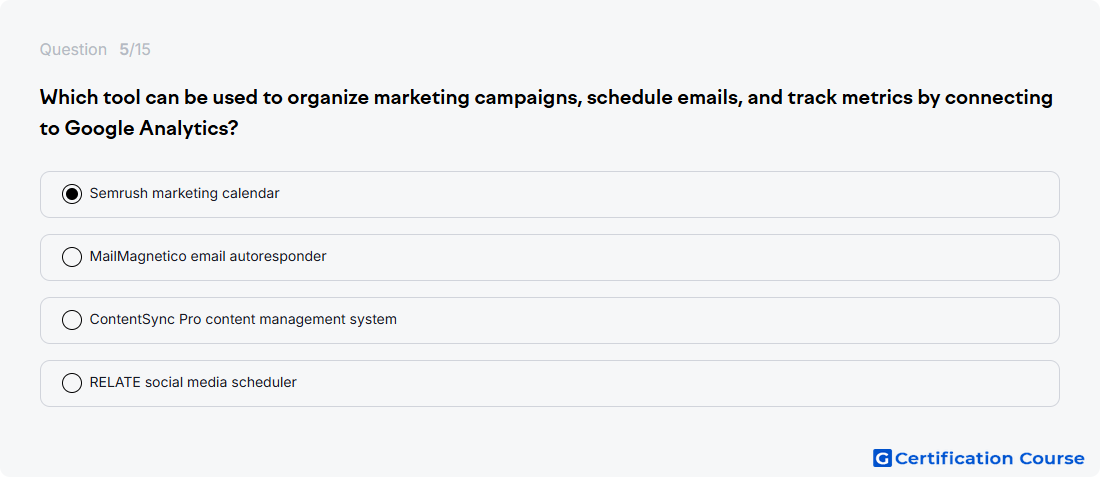
Task: Open the Certification Course link text
Action: [989, 458]
